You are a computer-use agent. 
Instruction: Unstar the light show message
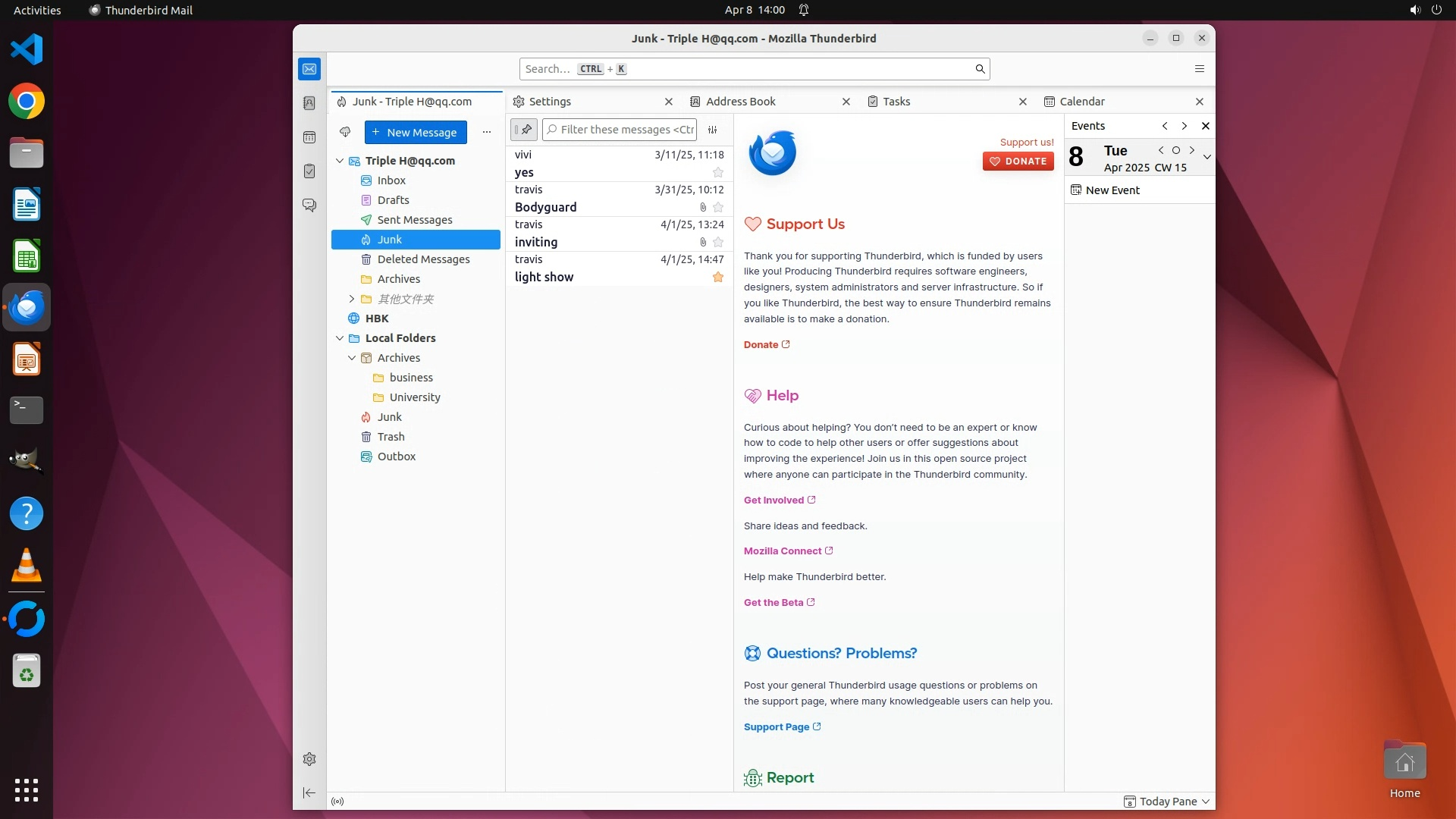[x=718, y=277]
